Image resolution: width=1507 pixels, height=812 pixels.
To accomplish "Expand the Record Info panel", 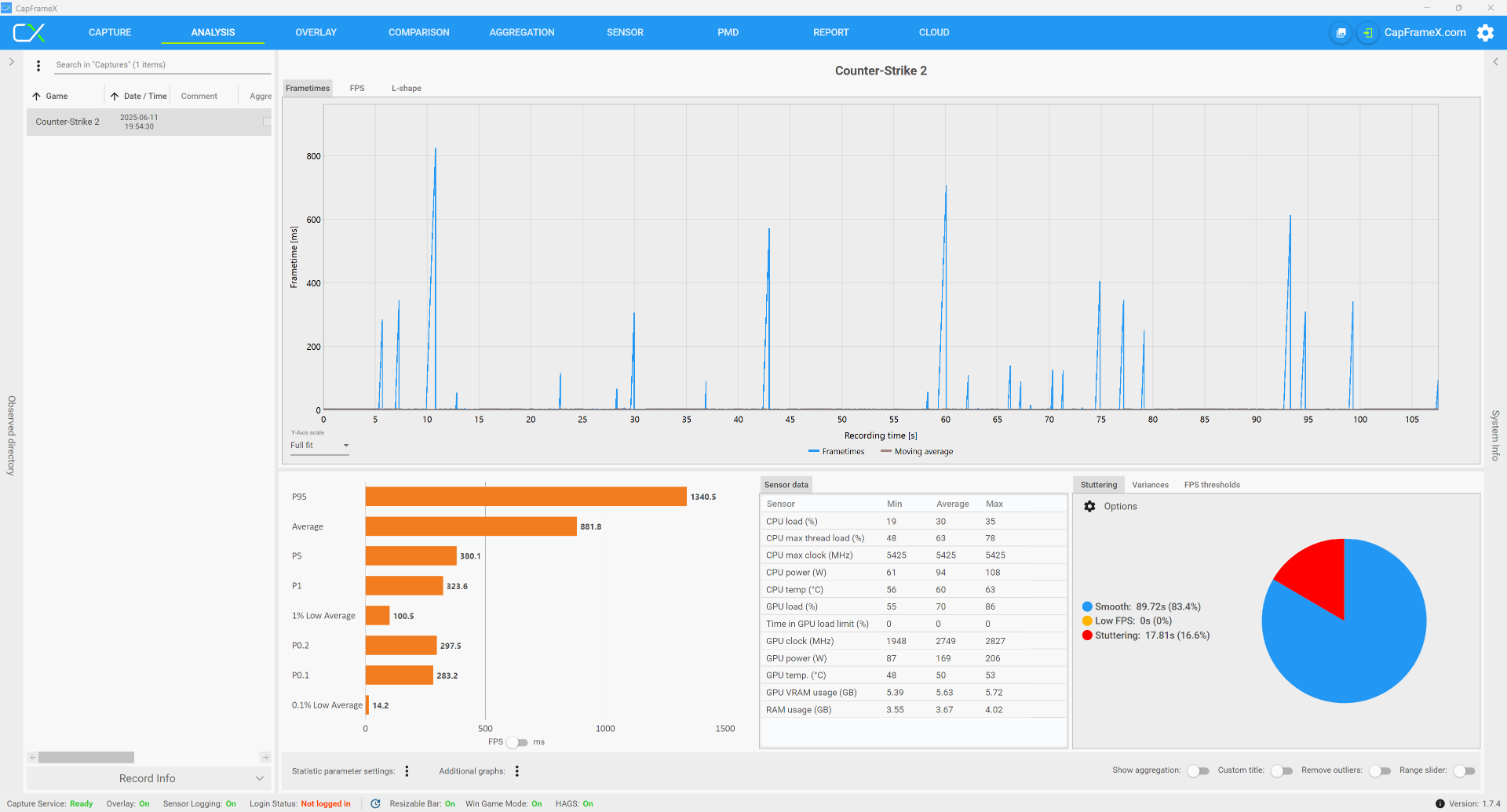I will tap(149, 778).
